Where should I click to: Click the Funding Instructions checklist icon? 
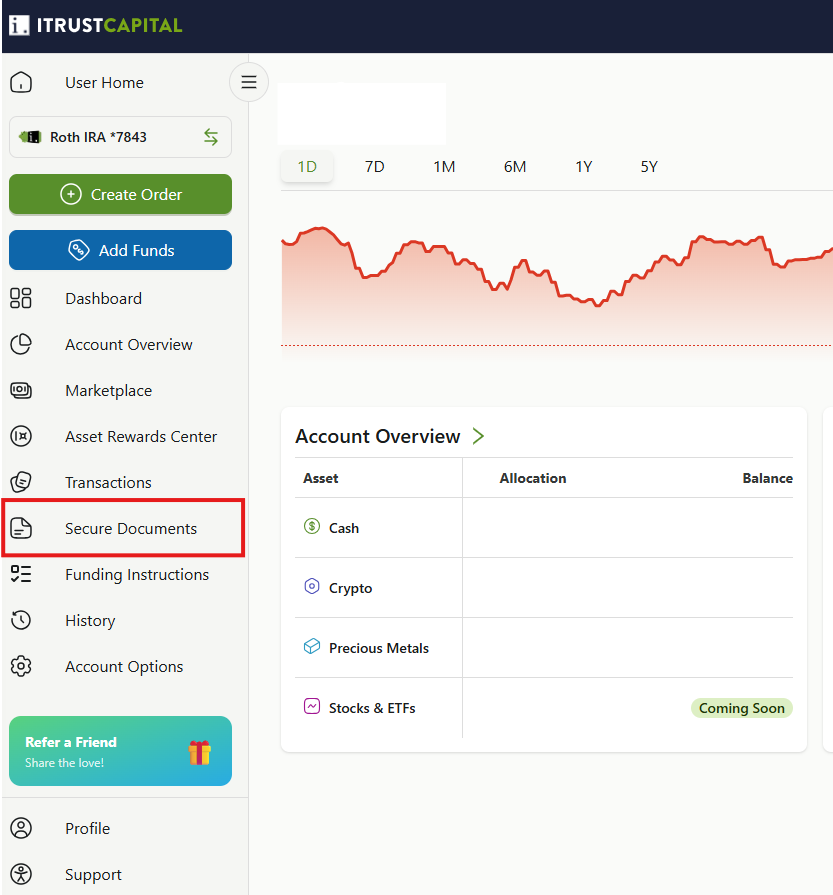[x=21, y=574]
